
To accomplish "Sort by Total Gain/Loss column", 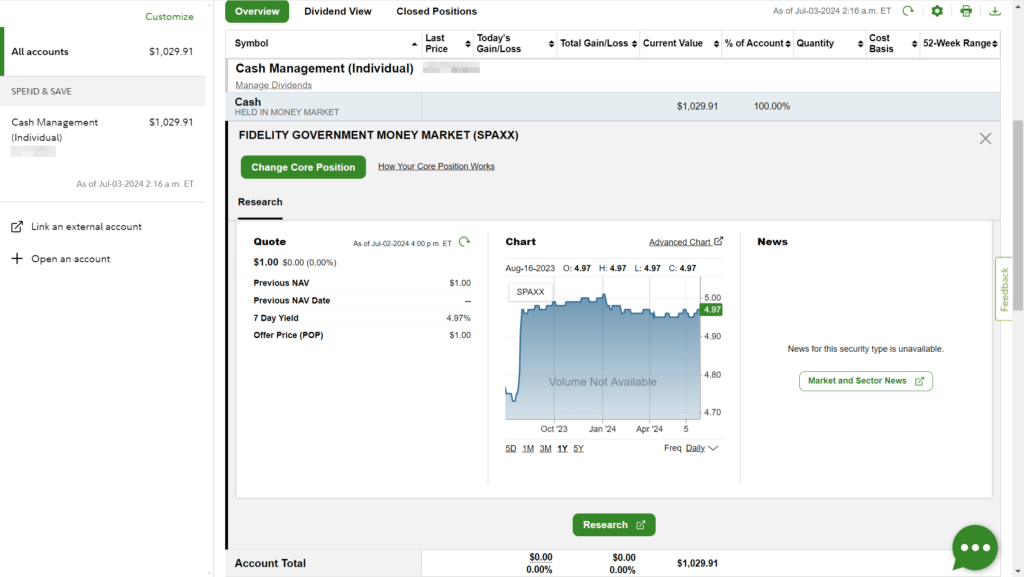I will click(634, 44).
